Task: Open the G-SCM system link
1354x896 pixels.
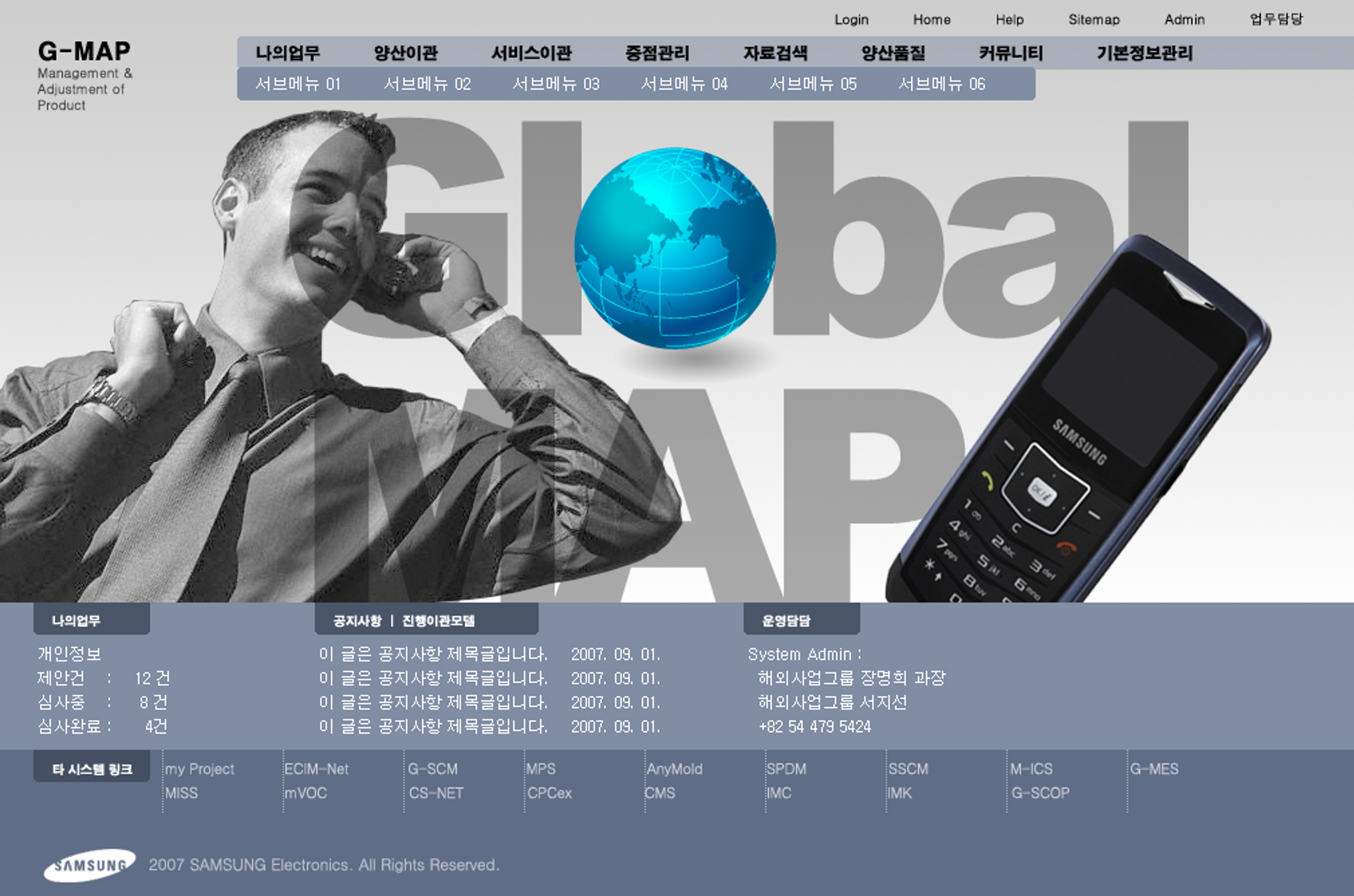Action: click(432, 769)
